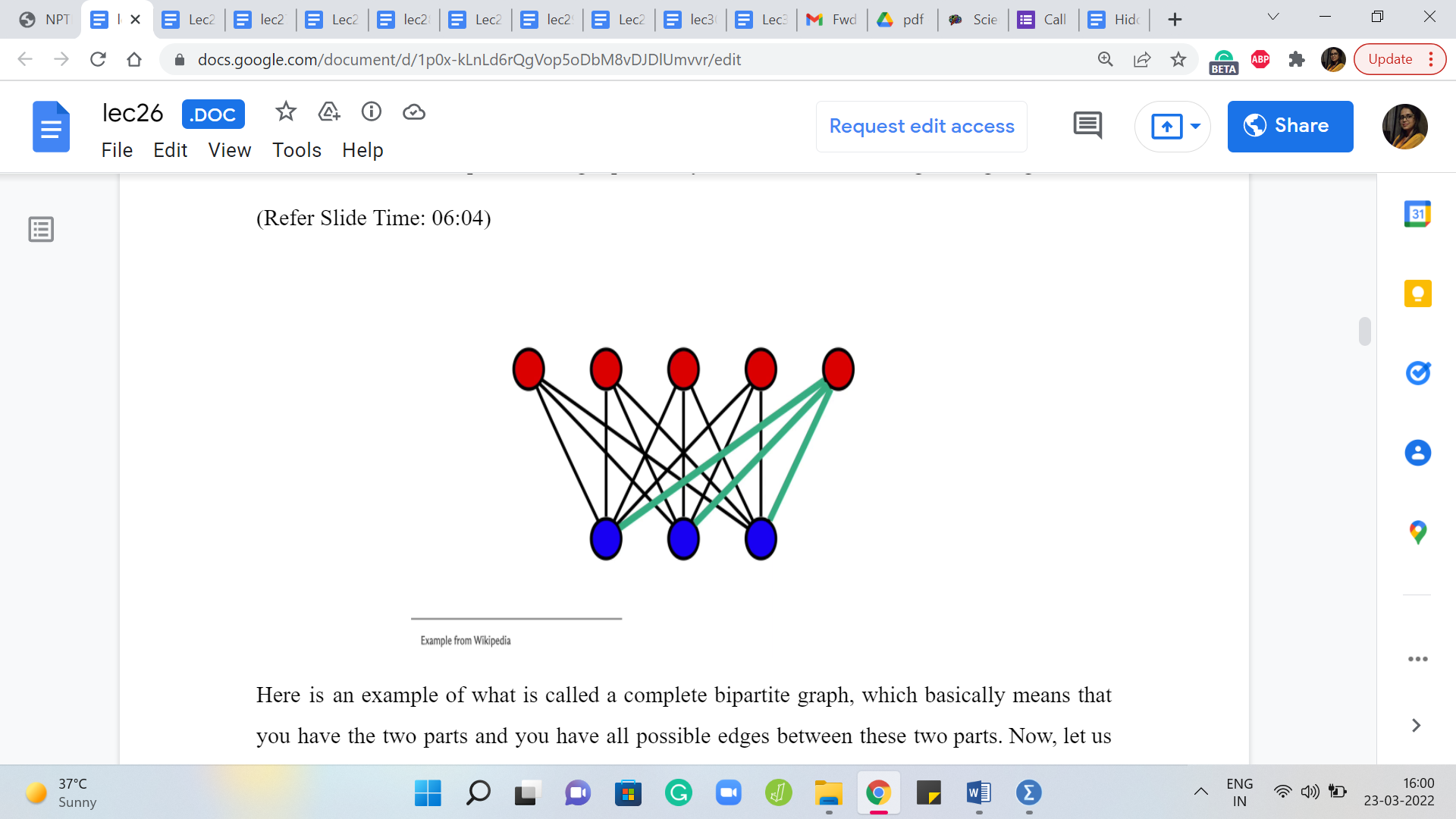Screen dimensions: 1456x819
Task: Open the View menu
Action: 229,150
